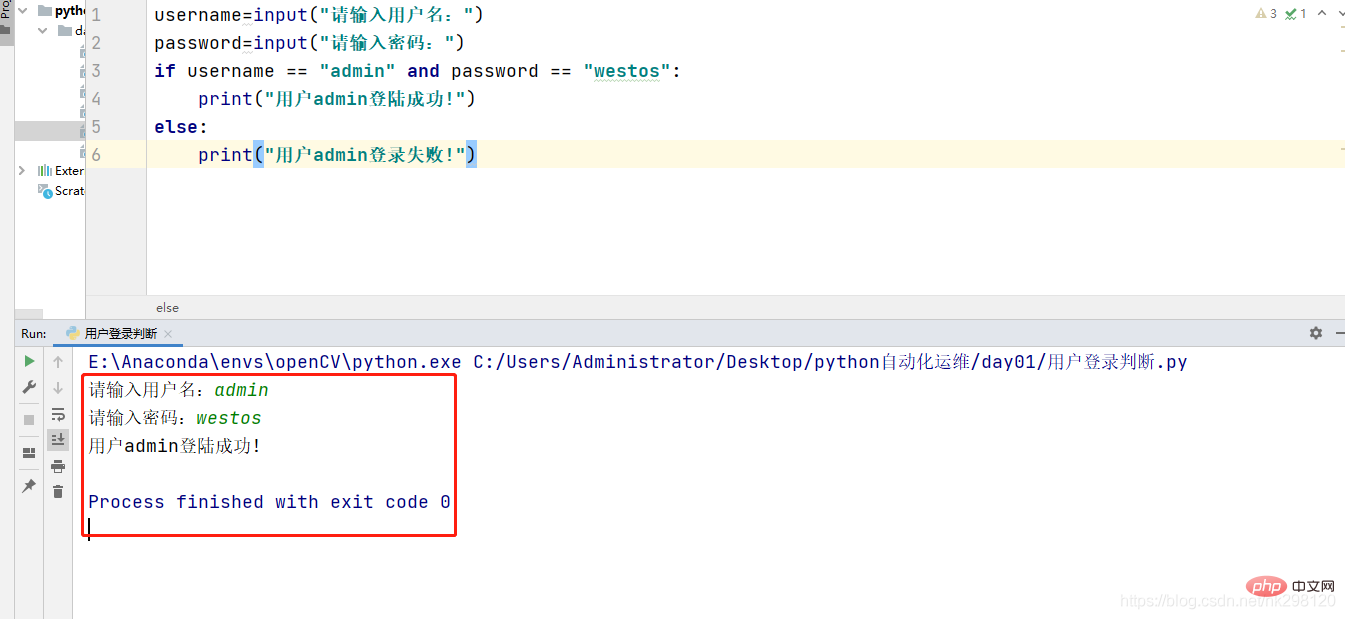
Task: Open Run panel settings gear
Action: click(1316, 333)
